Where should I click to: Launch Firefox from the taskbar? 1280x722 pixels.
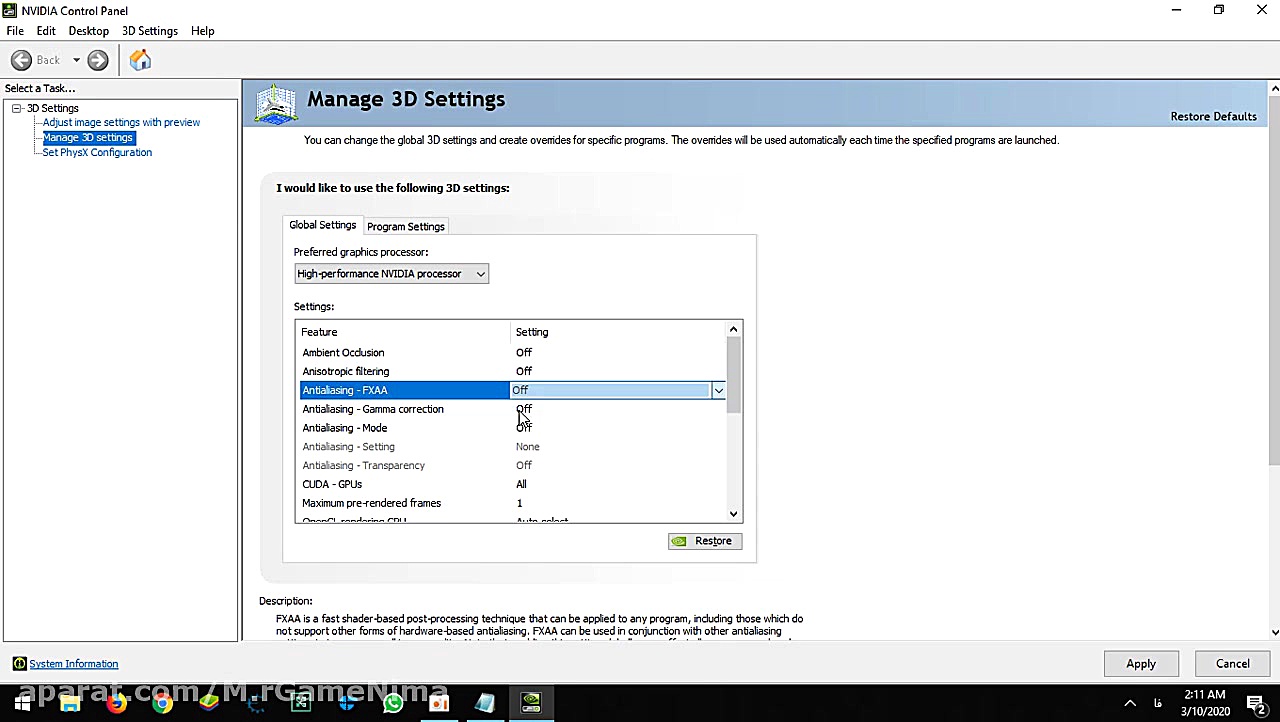click(116, 703)
